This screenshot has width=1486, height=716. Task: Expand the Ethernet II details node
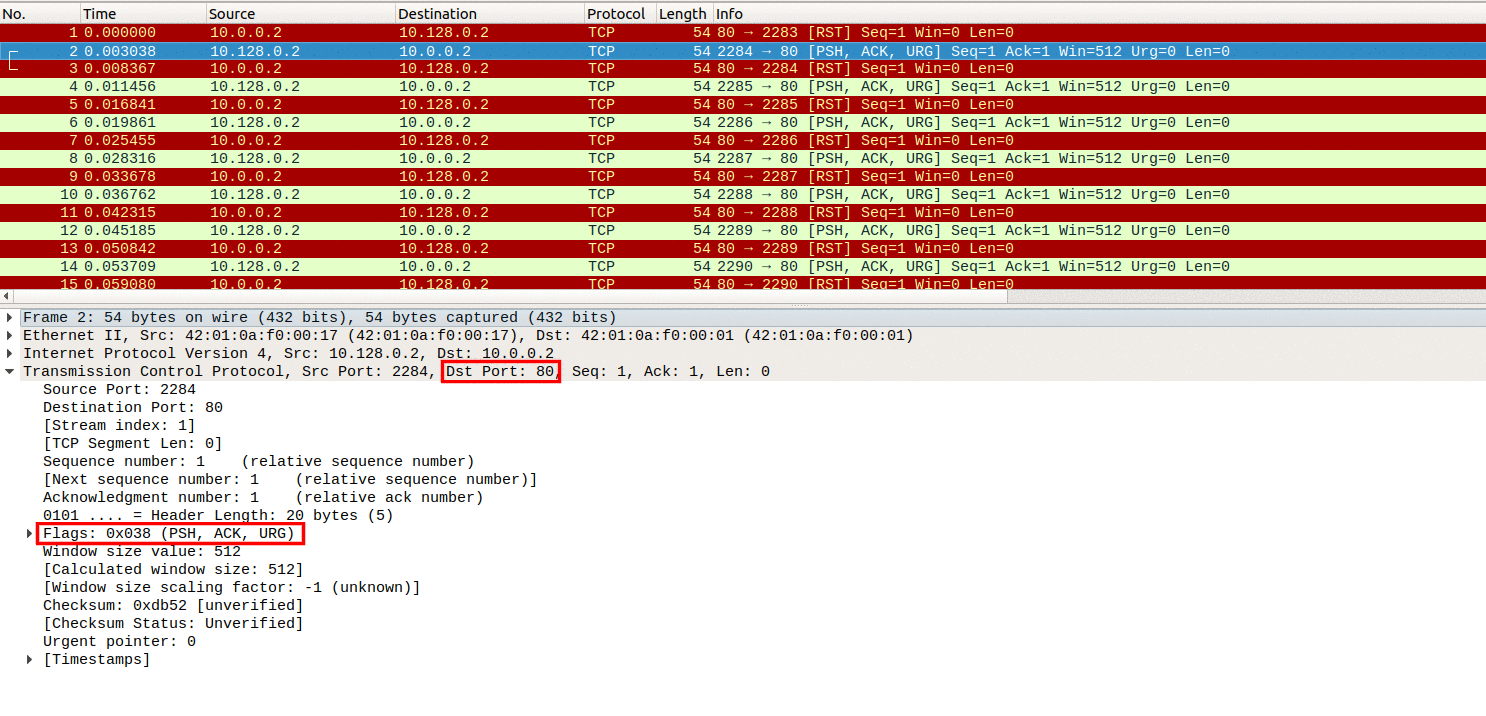[x=11, y=336]
